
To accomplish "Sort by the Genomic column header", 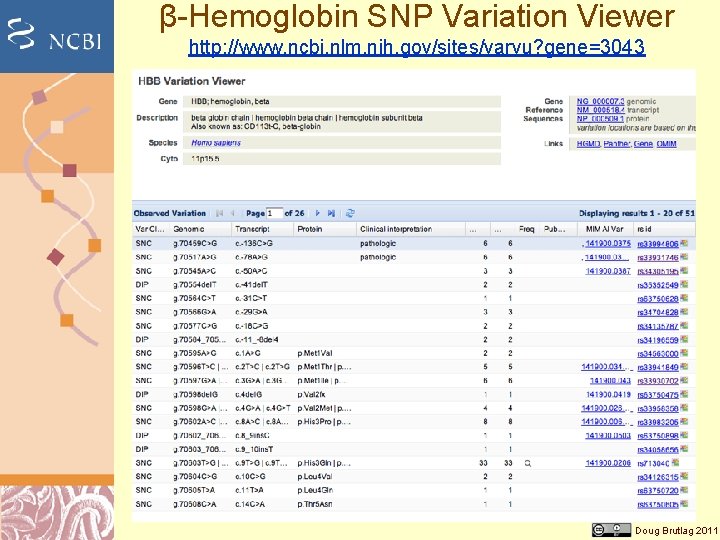I will click(199, 229).
